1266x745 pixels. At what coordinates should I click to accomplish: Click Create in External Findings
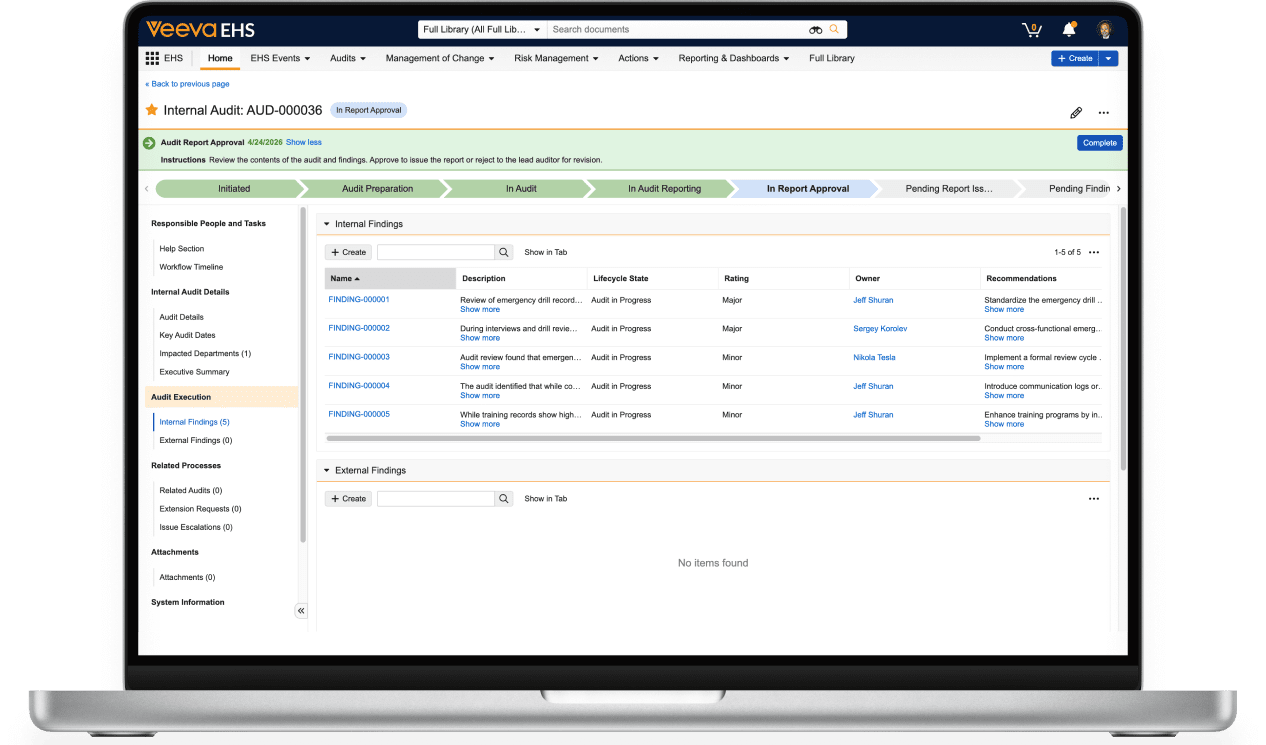pyautogui.click(x=348, y=498)
